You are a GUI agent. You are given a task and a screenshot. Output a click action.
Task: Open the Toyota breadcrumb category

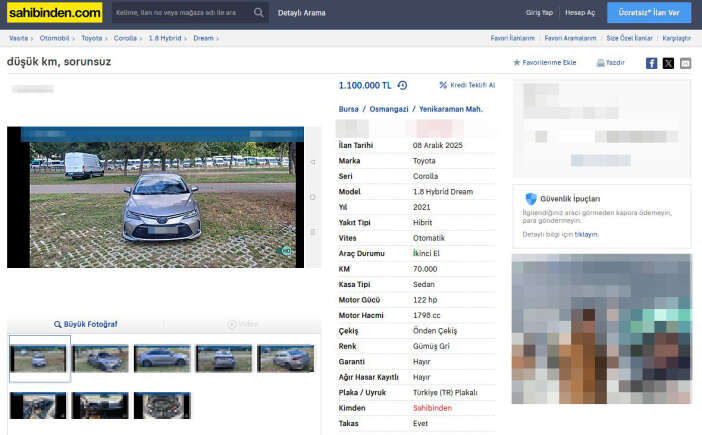[91, 38]
